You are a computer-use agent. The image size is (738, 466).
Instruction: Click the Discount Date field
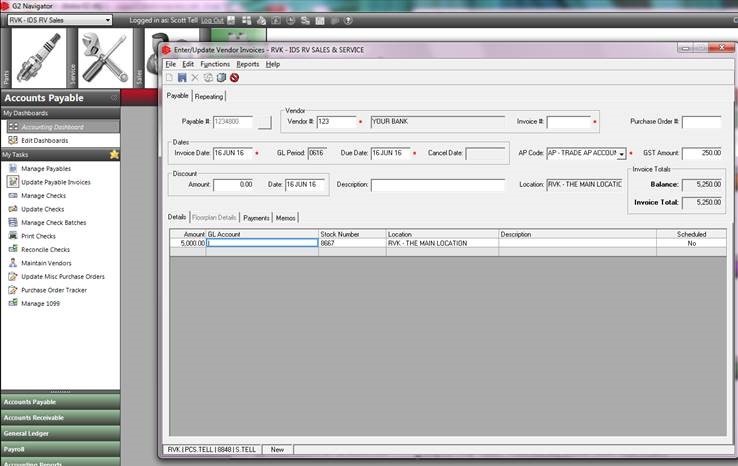[x=305, y=185]
